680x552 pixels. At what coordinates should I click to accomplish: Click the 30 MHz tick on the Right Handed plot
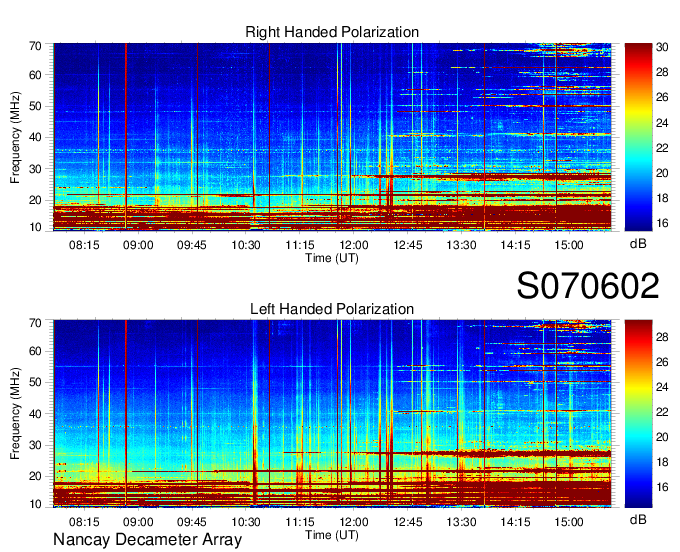click(x=35, y=169)
